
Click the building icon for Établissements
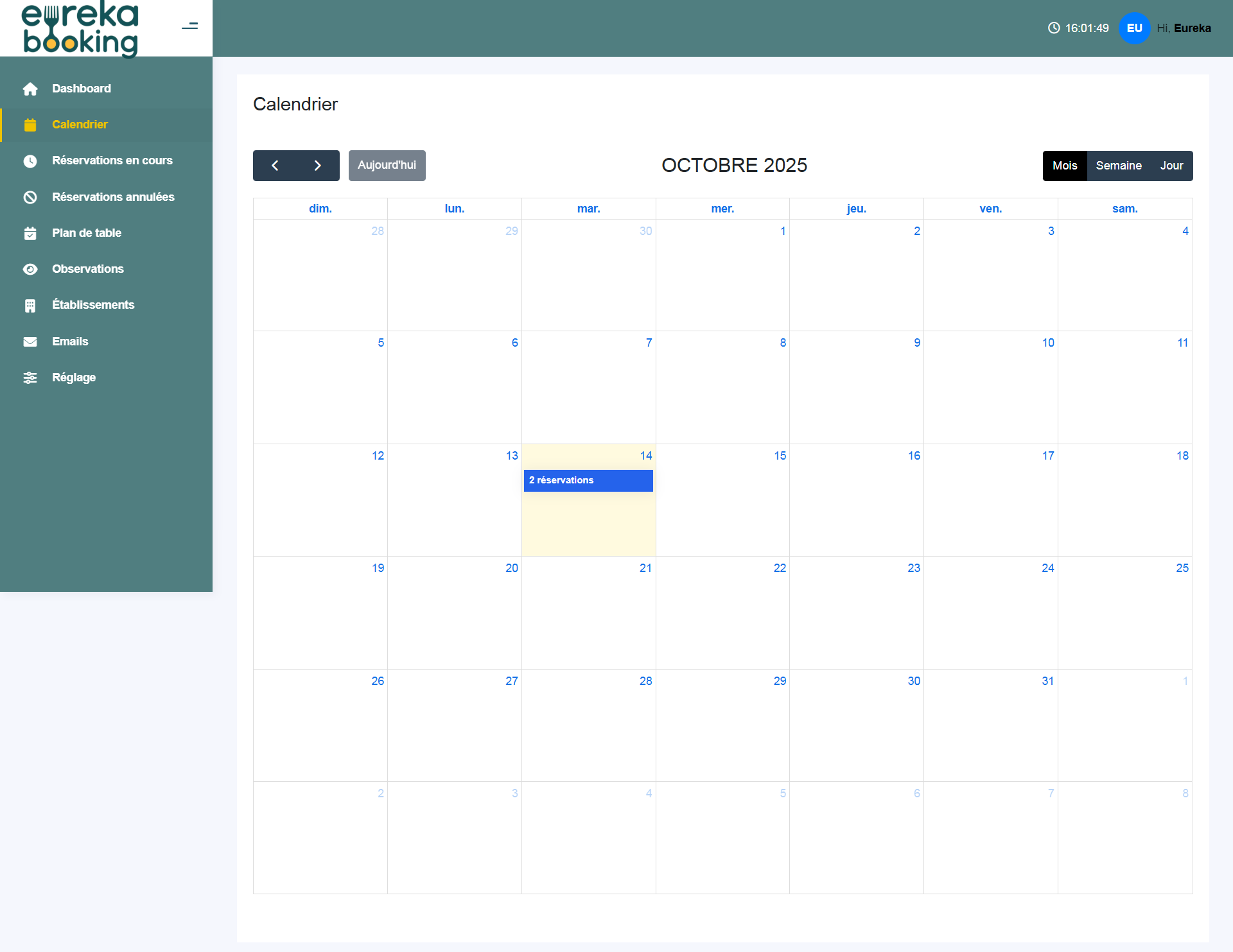click(30, 306)
